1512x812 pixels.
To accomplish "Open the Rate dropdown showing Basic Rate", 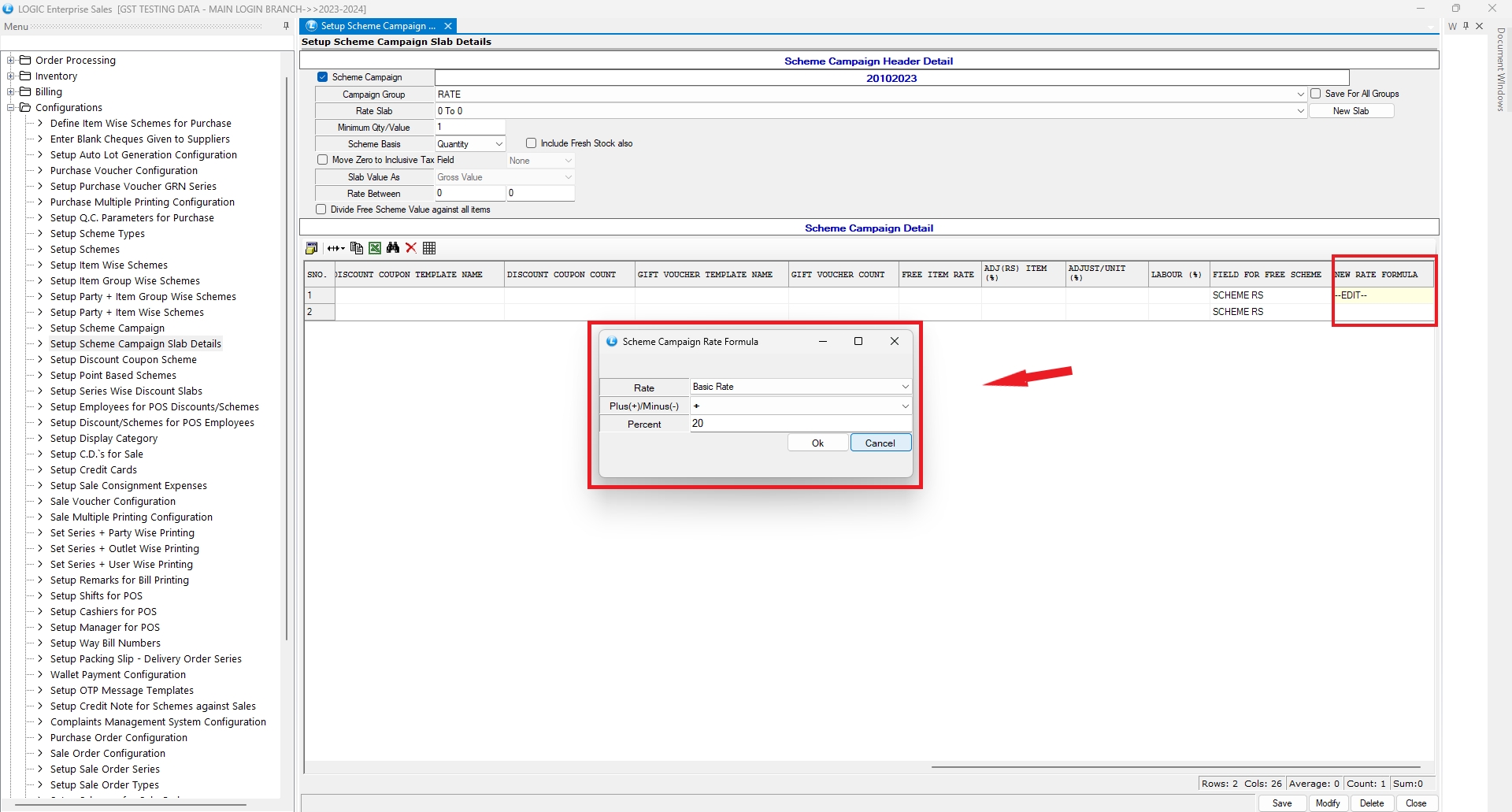I will click(905, 387).
